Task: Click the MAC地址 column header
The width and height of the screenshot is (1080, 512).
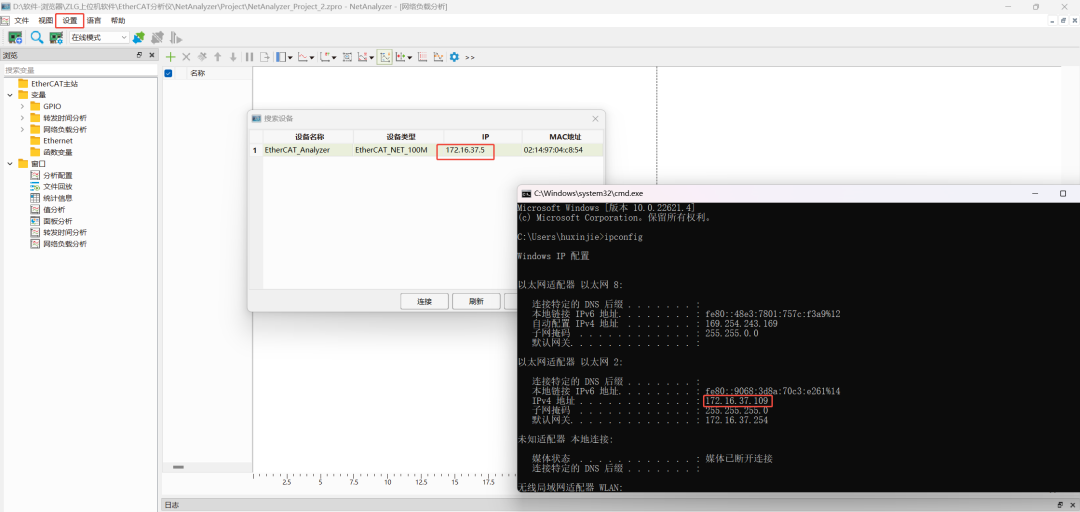Action: coord(565,137)
